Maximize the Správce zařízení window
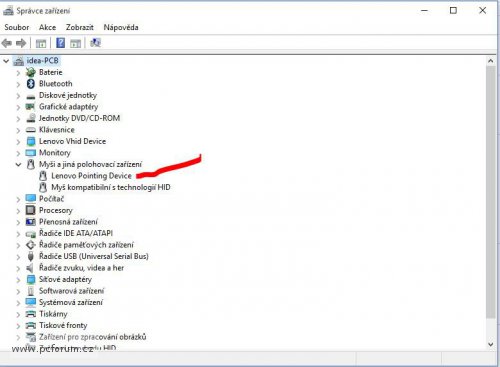Screen dimensions: 500x367 453,11
